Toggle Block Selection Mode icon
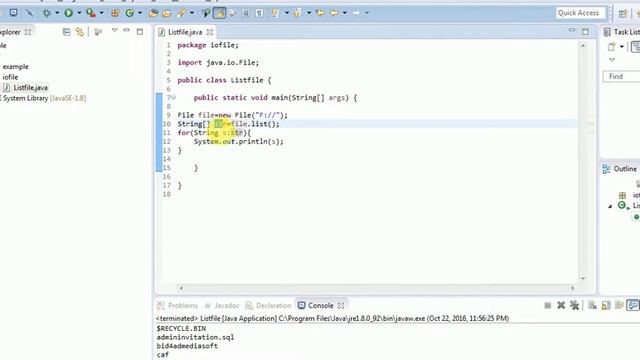Screen dimensions: 640x360 [246, 13]
